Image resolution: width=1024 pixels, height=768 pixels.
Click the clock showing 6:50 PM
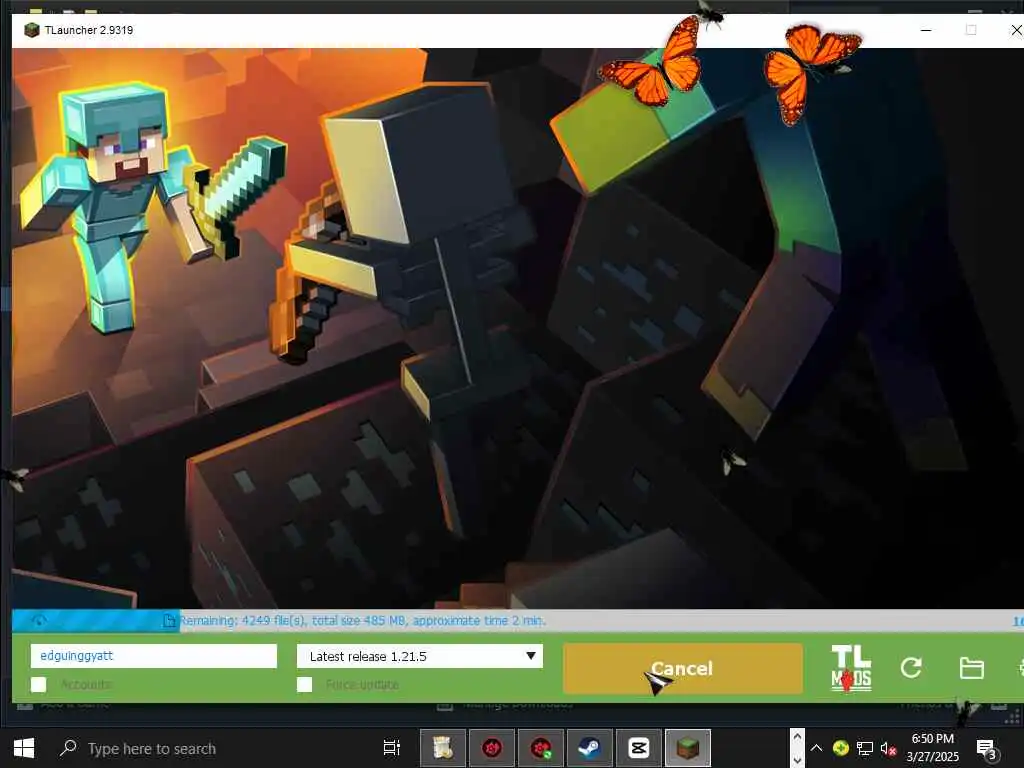pyautogui.click(x=932, y=748)
